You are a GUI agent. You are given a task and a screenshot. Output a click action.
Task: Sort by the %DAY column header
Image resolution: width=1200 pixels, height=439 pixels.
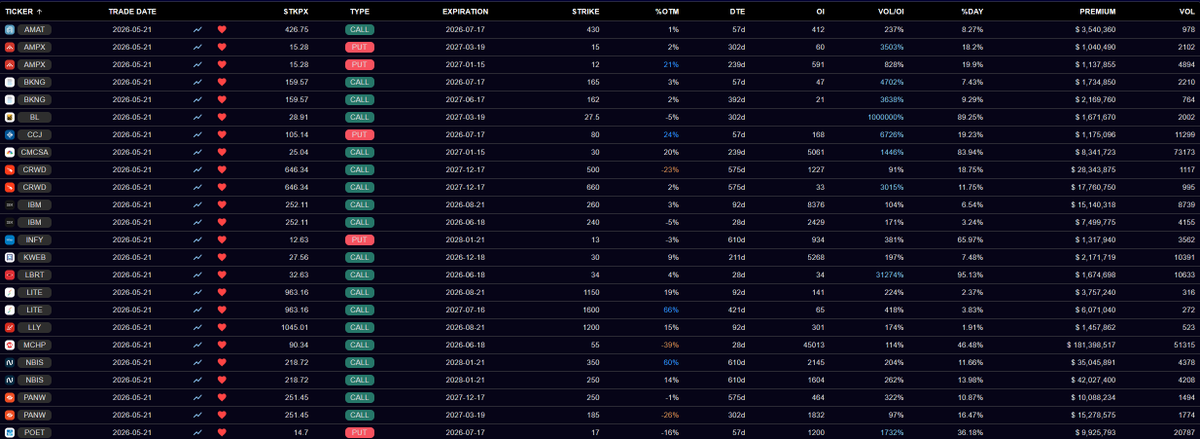click(972, 10)
